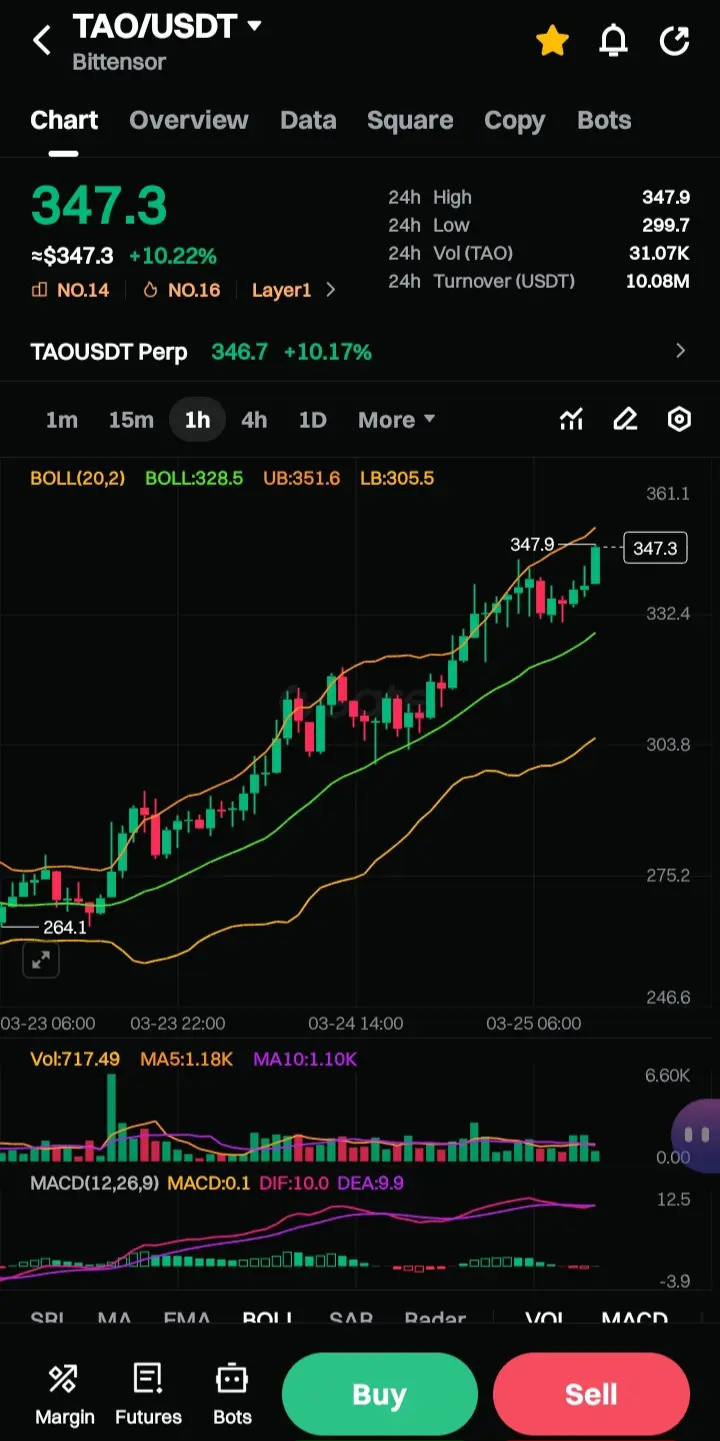The image size is (720, 1441).
Task: Open price alert bell icon
Action: (613, 41)
